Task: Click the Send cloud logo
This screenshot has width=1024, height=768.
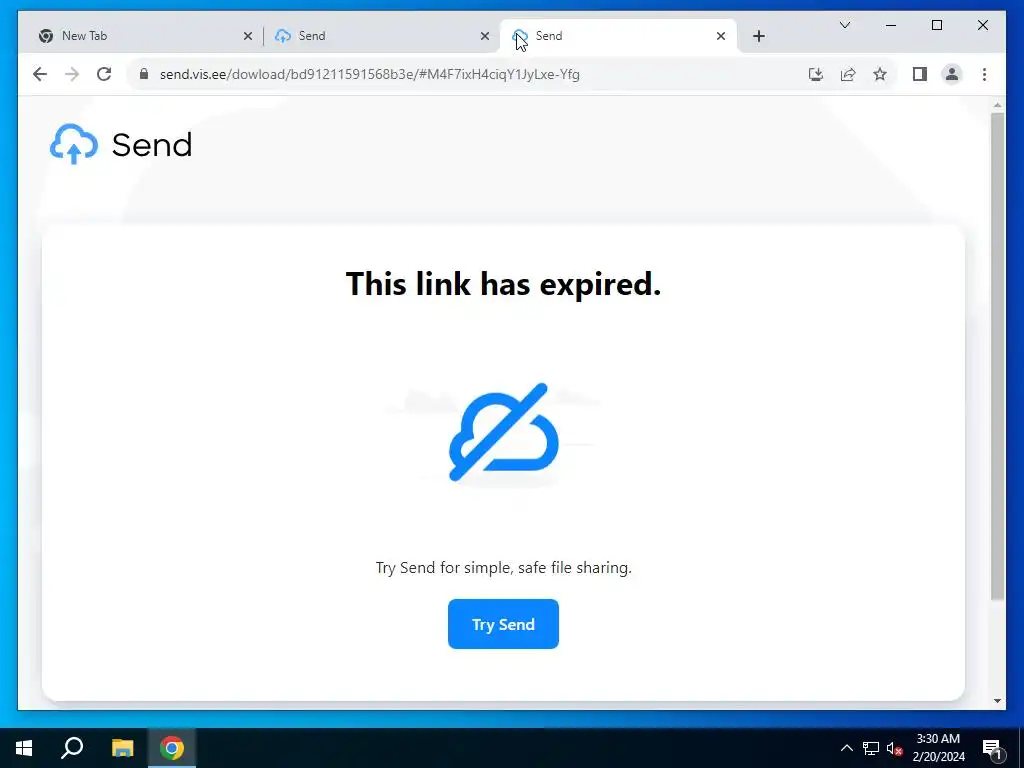Action: click(x=74, y=144)
